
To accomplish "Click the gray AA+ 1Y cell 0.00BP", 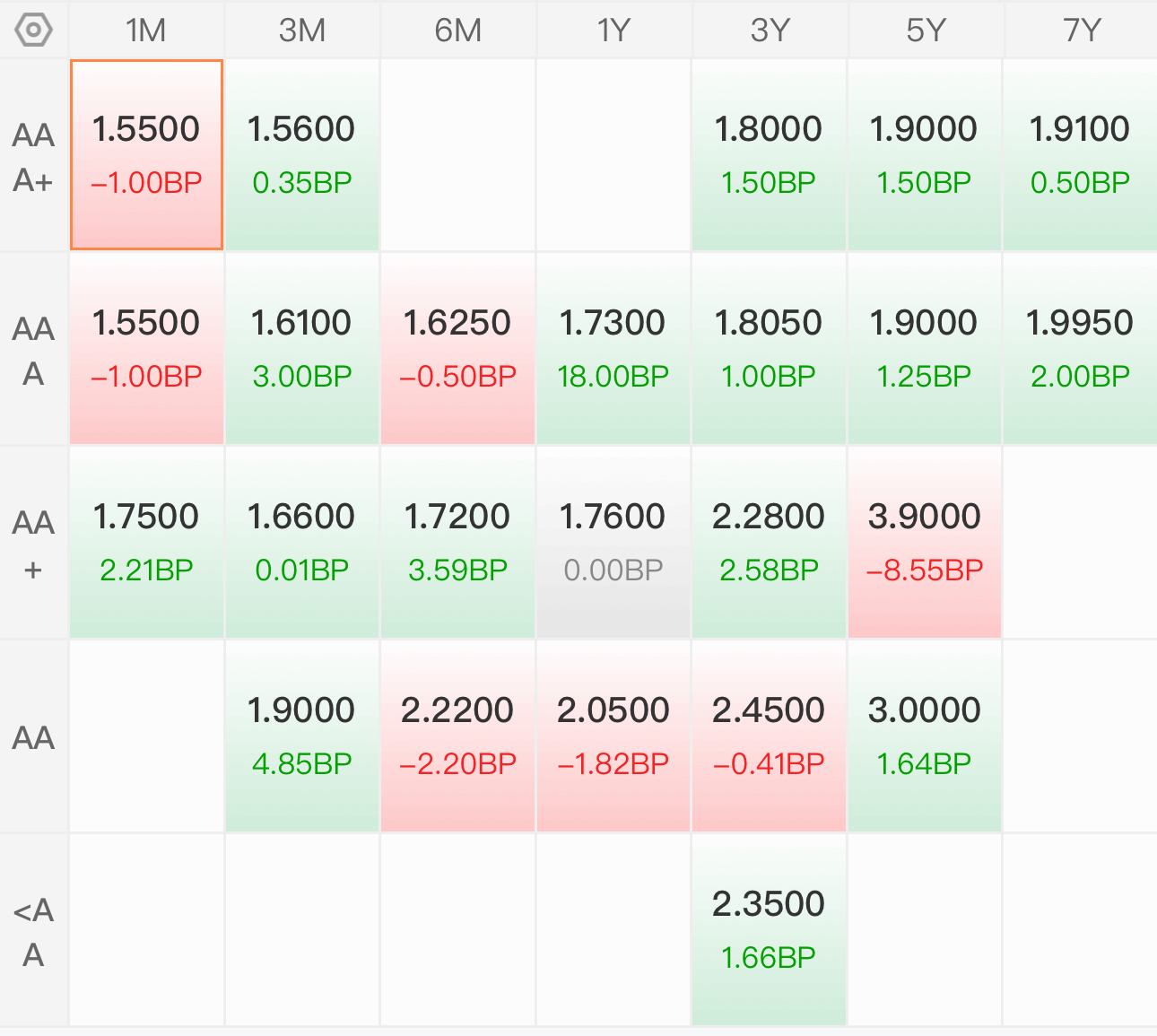I will [x=613, y=543].
